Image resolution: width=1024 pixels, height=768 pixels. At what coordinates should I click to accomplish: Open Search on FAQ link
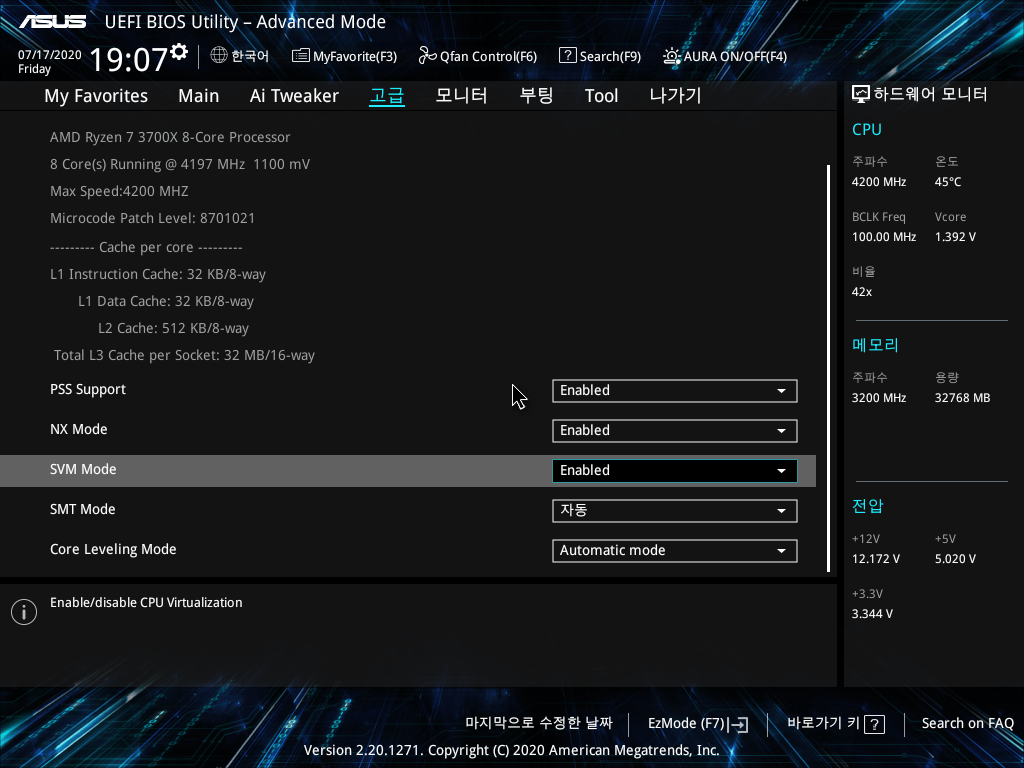[967, 724]
